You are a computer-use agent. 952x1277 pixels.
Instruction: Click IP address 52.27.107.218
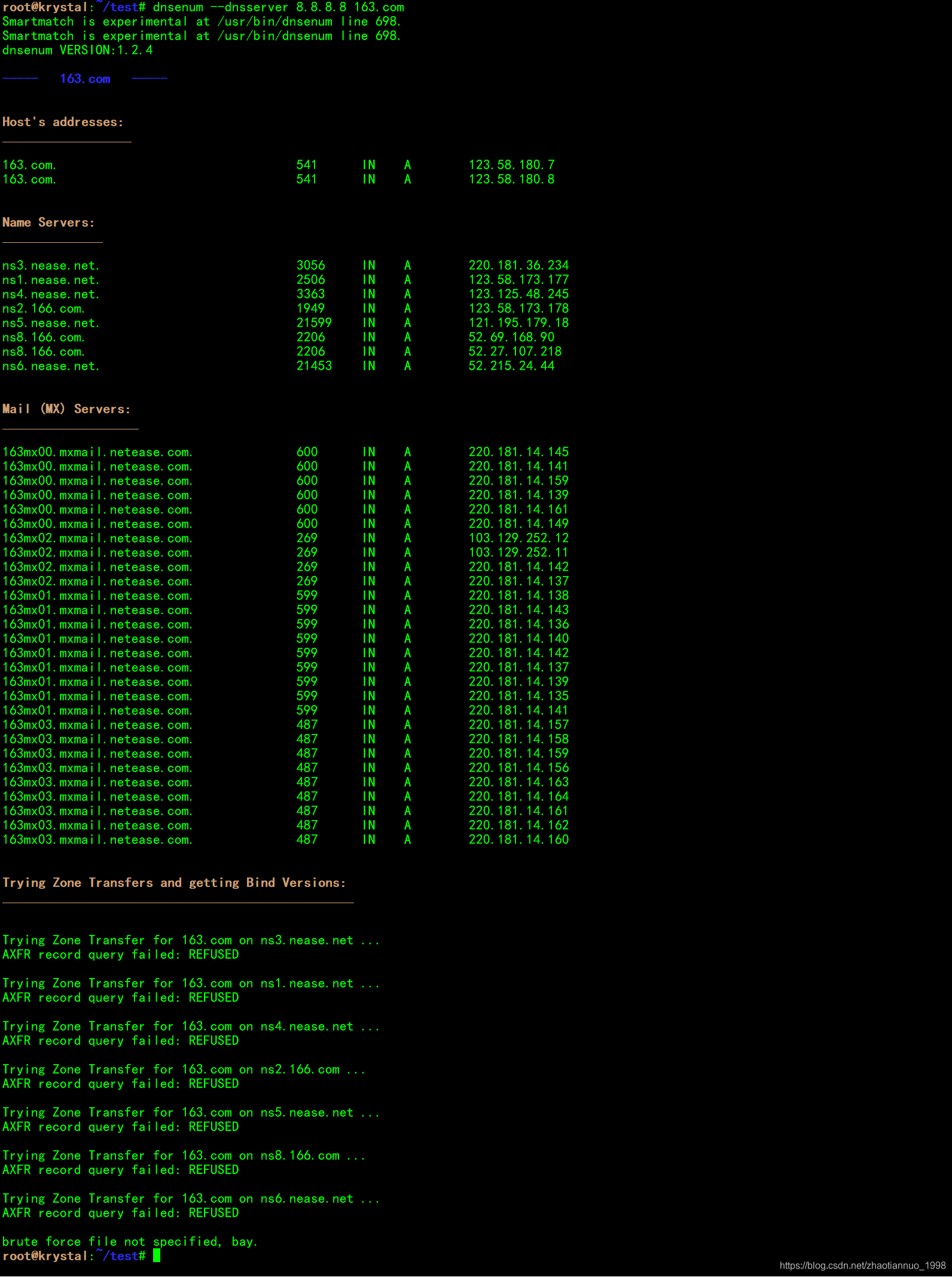(515, 352)
